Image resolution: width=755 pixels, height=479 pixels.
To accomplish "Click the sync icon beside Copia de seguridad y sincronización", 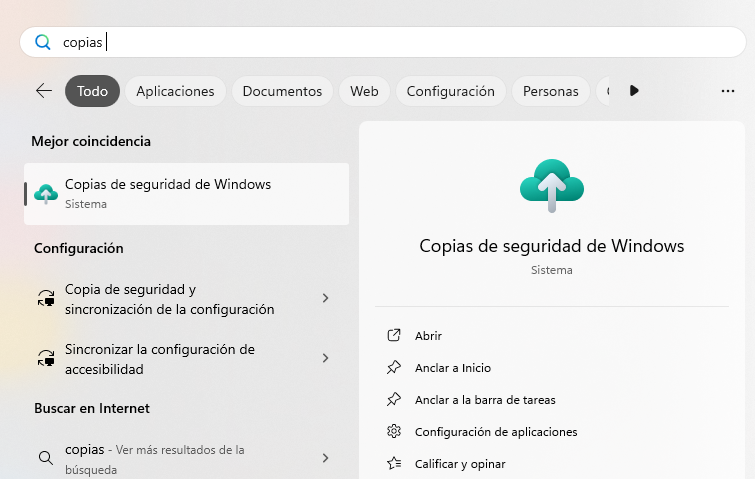I will [x=45, y=298].
